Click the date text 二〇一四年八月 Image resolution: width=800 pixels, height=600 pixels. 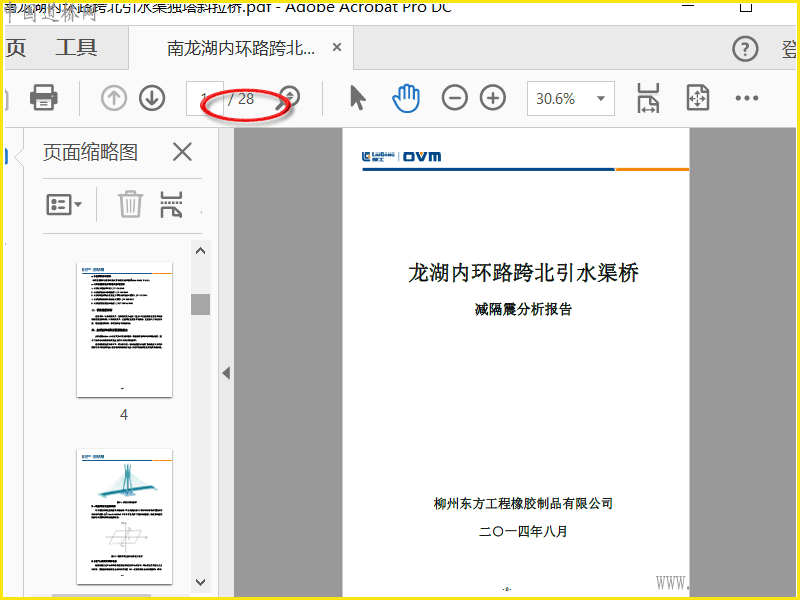tap(523, 531)
